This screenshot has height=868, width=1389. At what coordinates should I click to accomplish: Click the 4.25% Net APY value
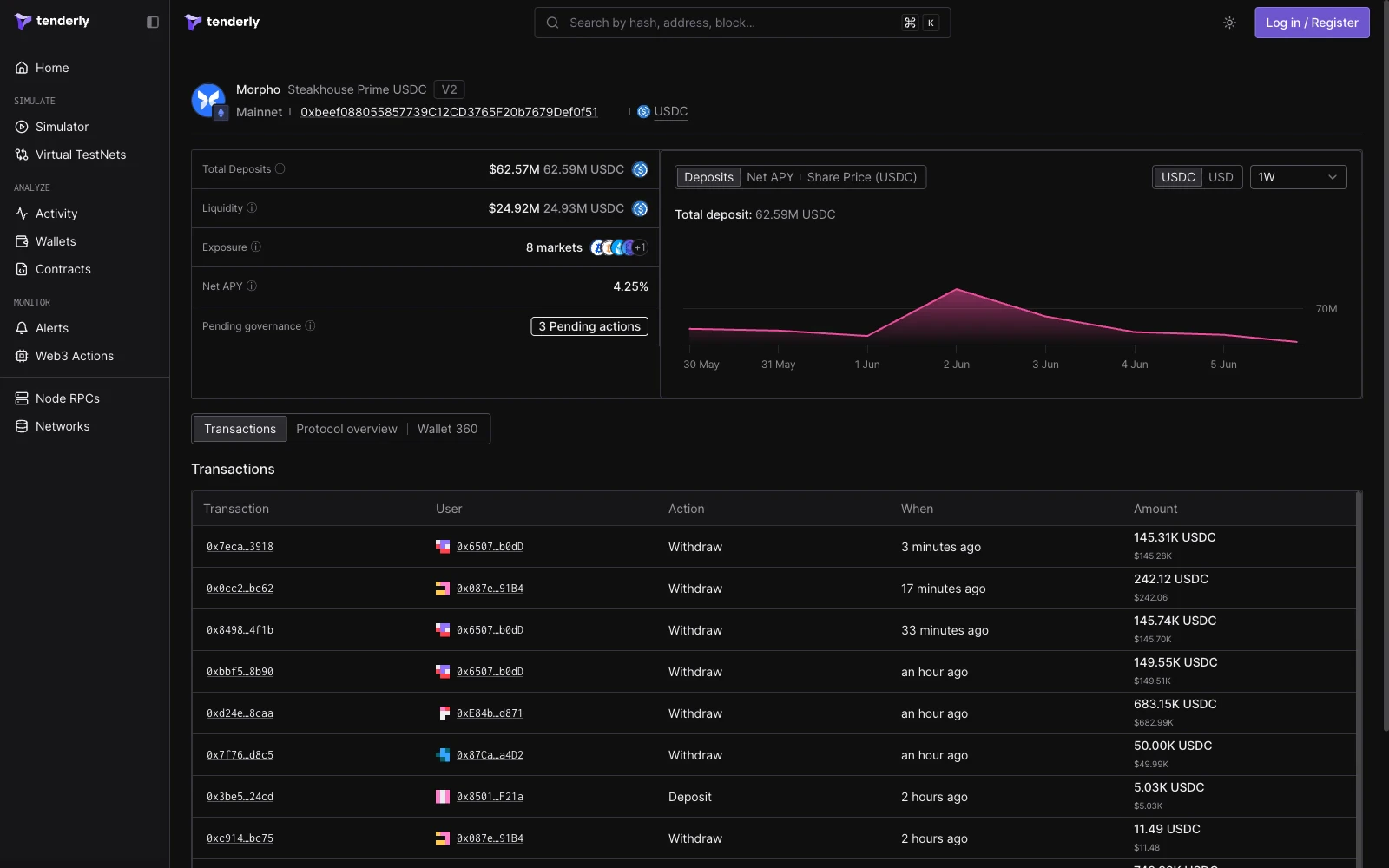pyautogui.click(x=630, y=286)
